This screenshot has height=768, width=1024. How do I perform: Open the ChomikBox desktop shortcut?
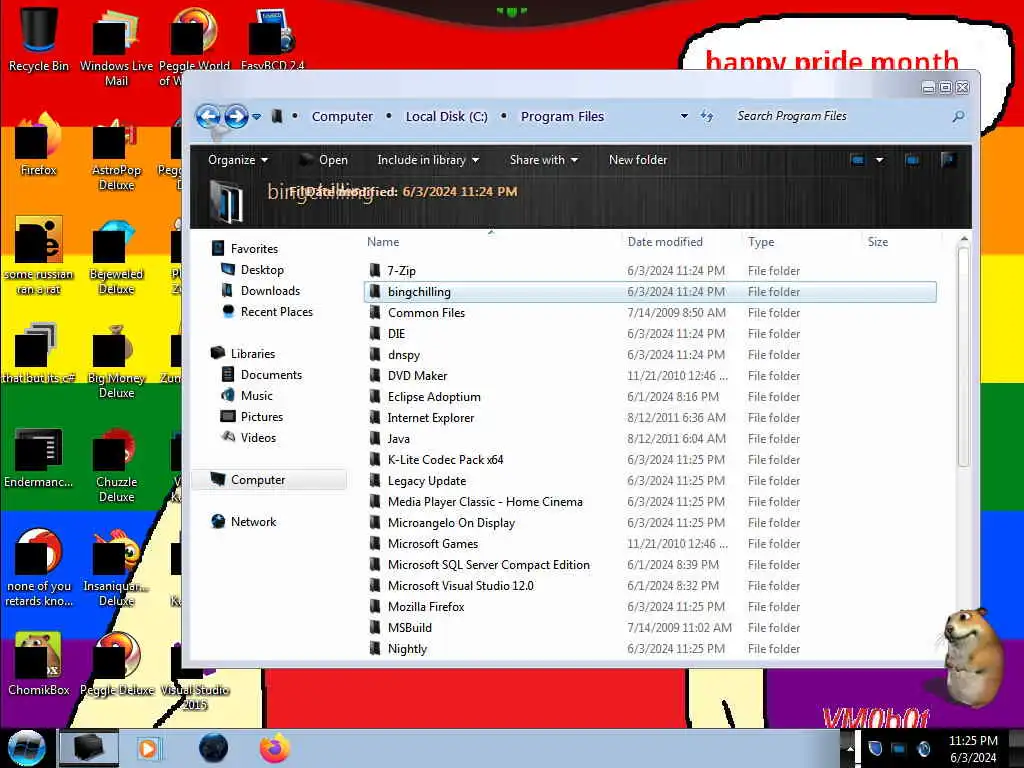click(38, 664)
